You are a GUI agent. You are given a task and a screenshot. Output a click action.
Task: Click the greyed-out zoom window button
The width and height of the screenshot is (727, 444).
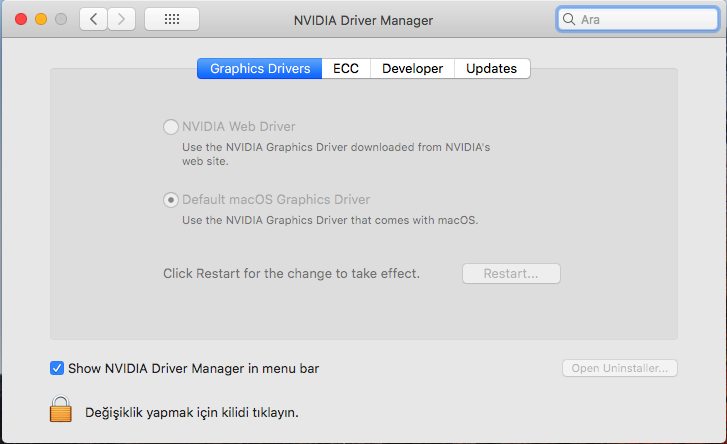point(61,19)
